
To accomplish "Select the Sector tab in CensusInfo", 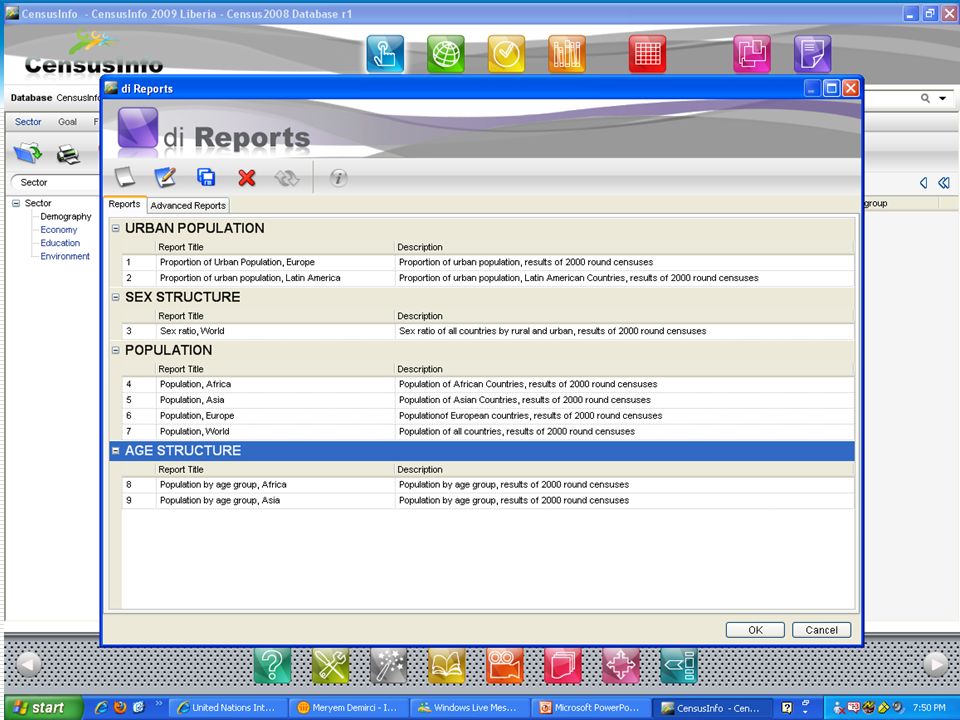I will (x=28, y=122).
